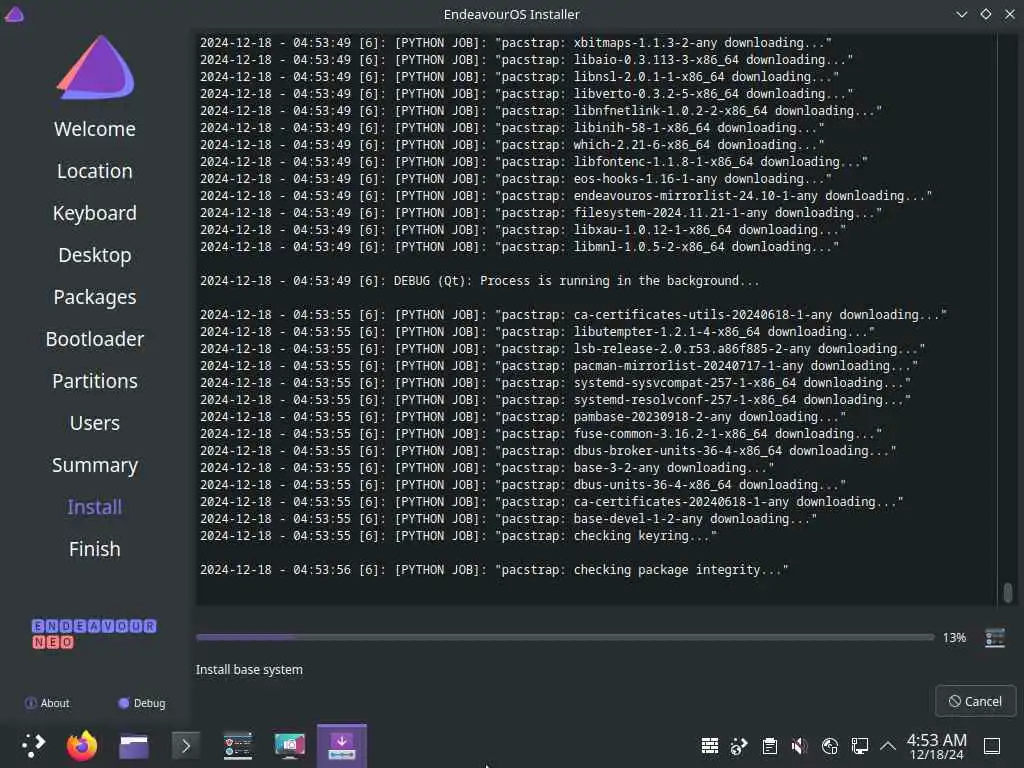Click the muted volume tray icon
Viewport: 1024px width, 768px height.
click(x=799, y=746)
